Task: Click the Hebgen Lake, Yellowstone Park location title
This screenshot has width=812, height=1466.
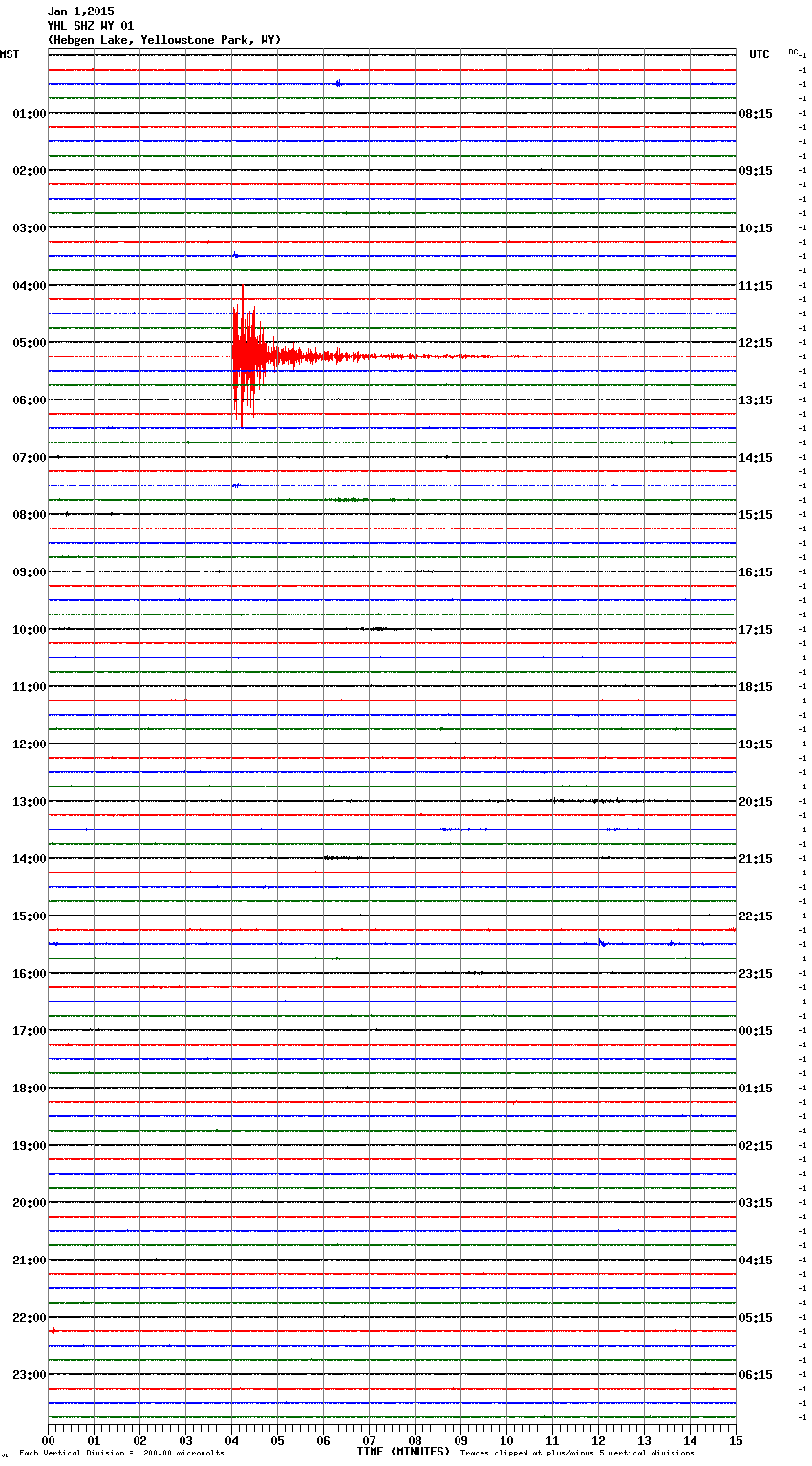Action: tap(164, 40)
